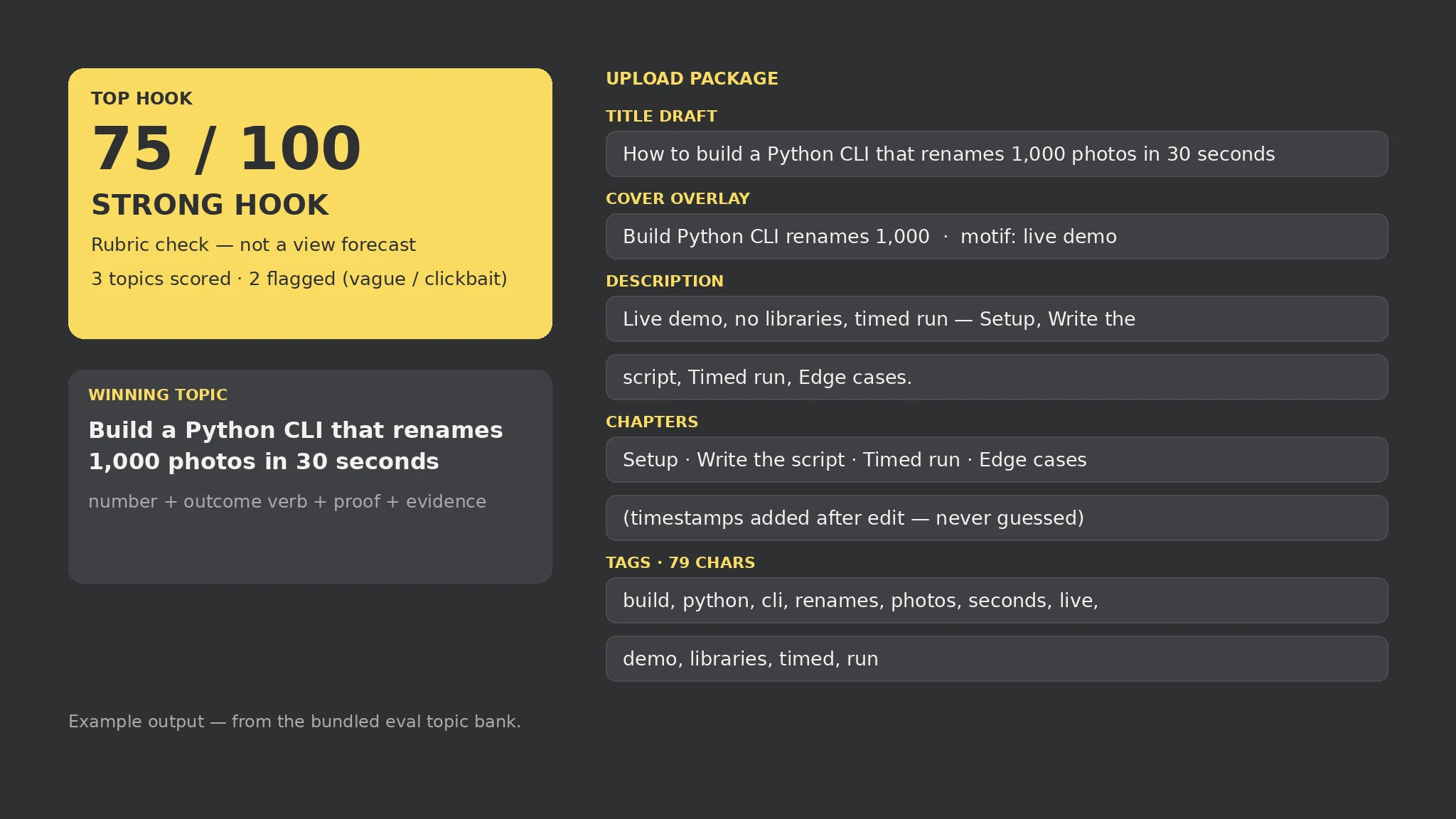Click the '75 / 100' score
This screenshot has width=1456, height=819.
(226, 149)
